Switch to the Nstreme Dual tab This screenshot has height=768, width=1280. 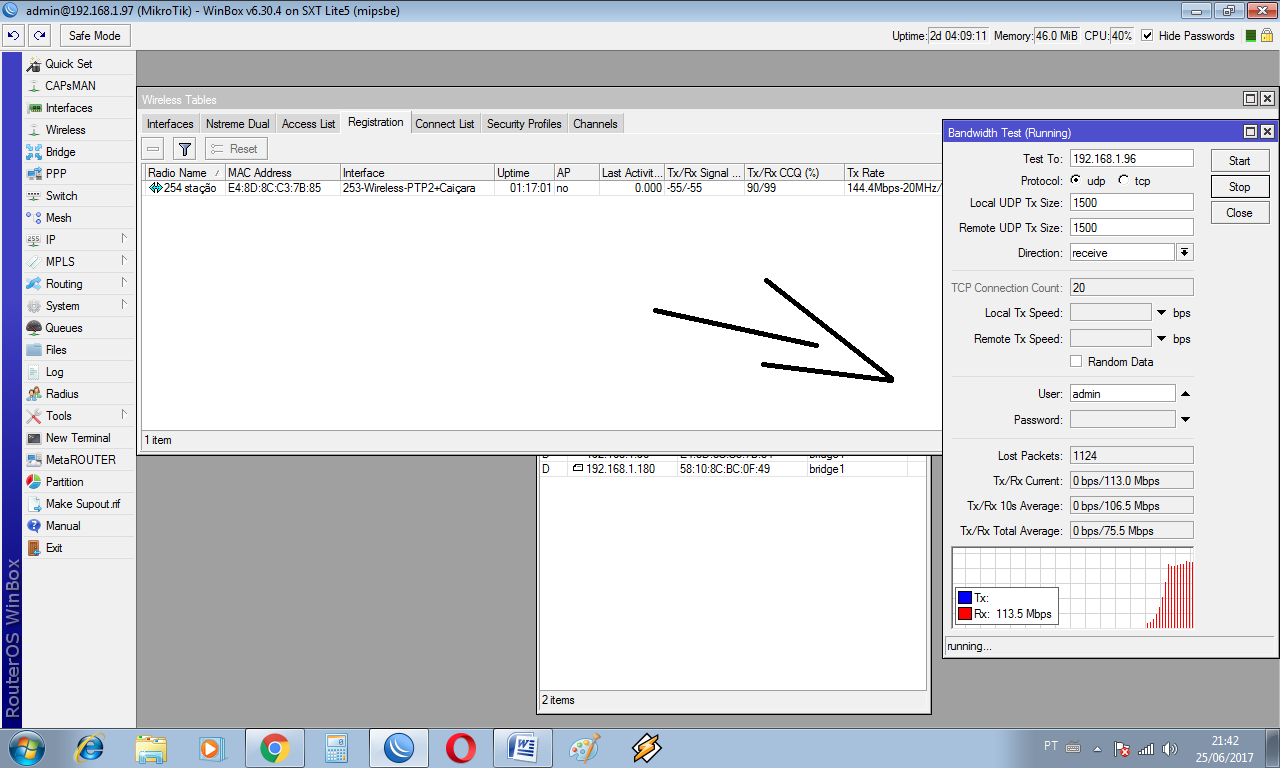[237, 124]
